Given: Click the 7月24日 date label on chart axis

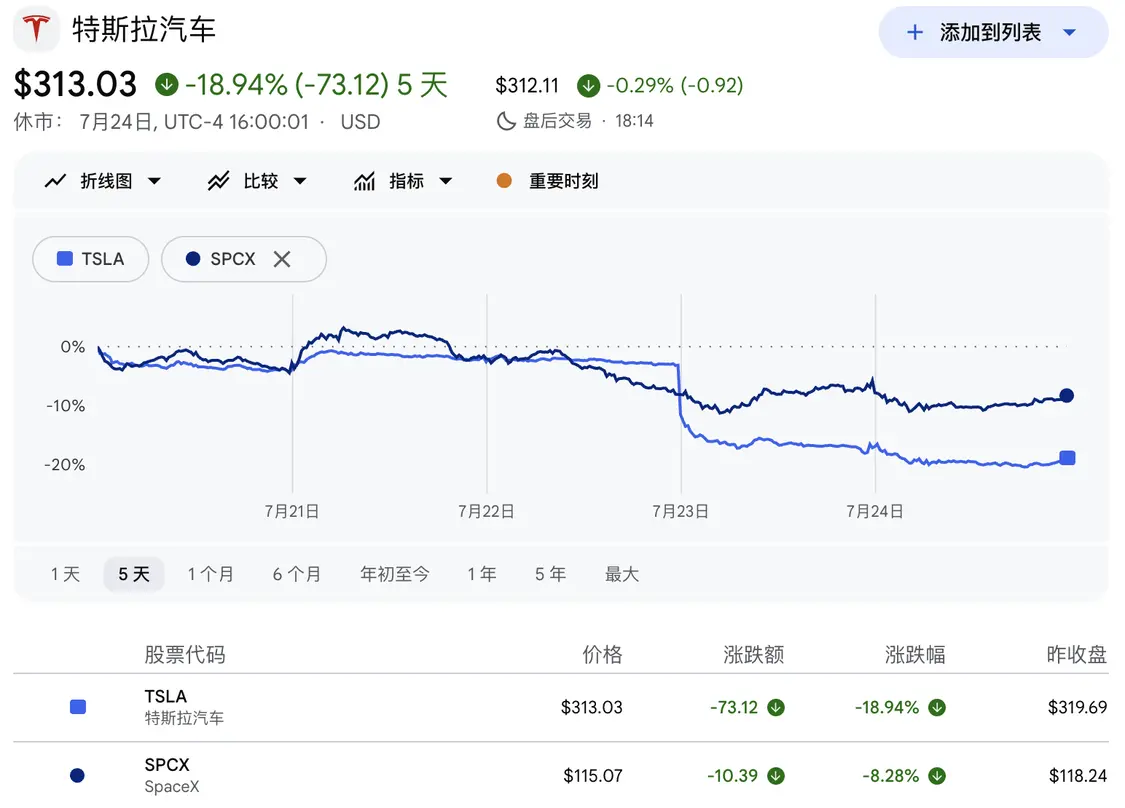Looking at the screenshot, I should pos(875,512).
